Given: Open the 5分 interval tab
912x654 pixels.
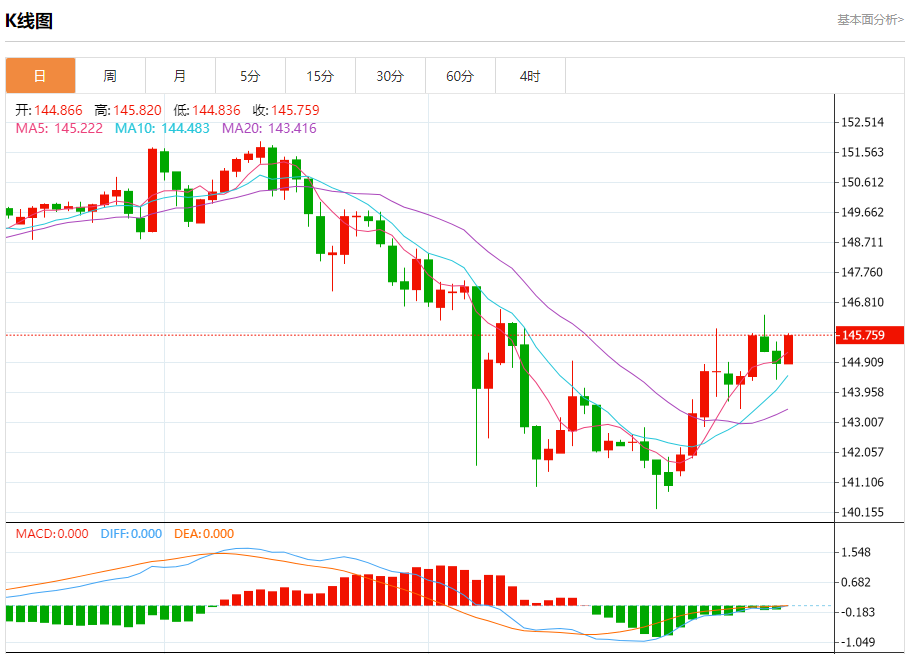Looking at the screenshot, I should click(250, 76).
